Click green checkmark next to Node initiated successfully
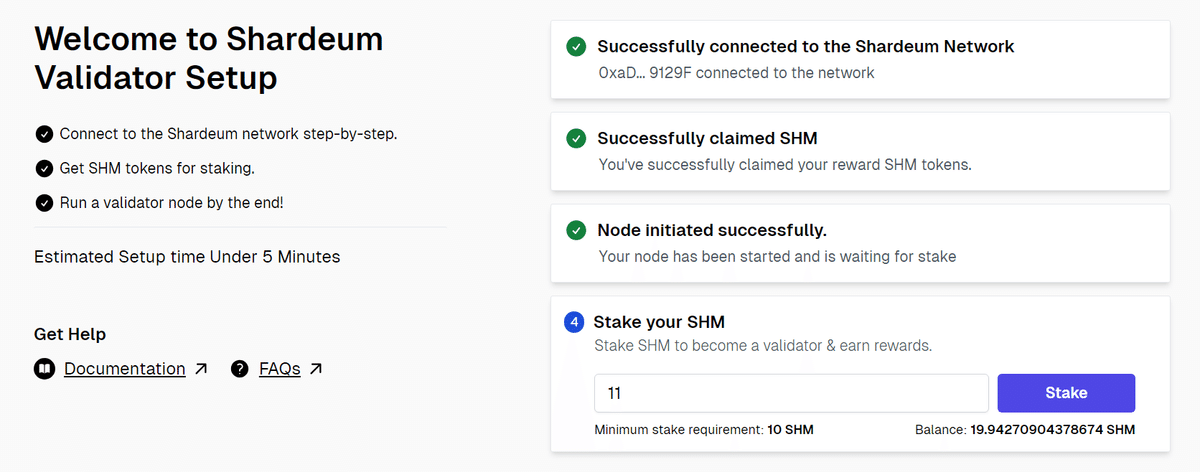This screenshot has width=1200, height=472. coord(576,231)
